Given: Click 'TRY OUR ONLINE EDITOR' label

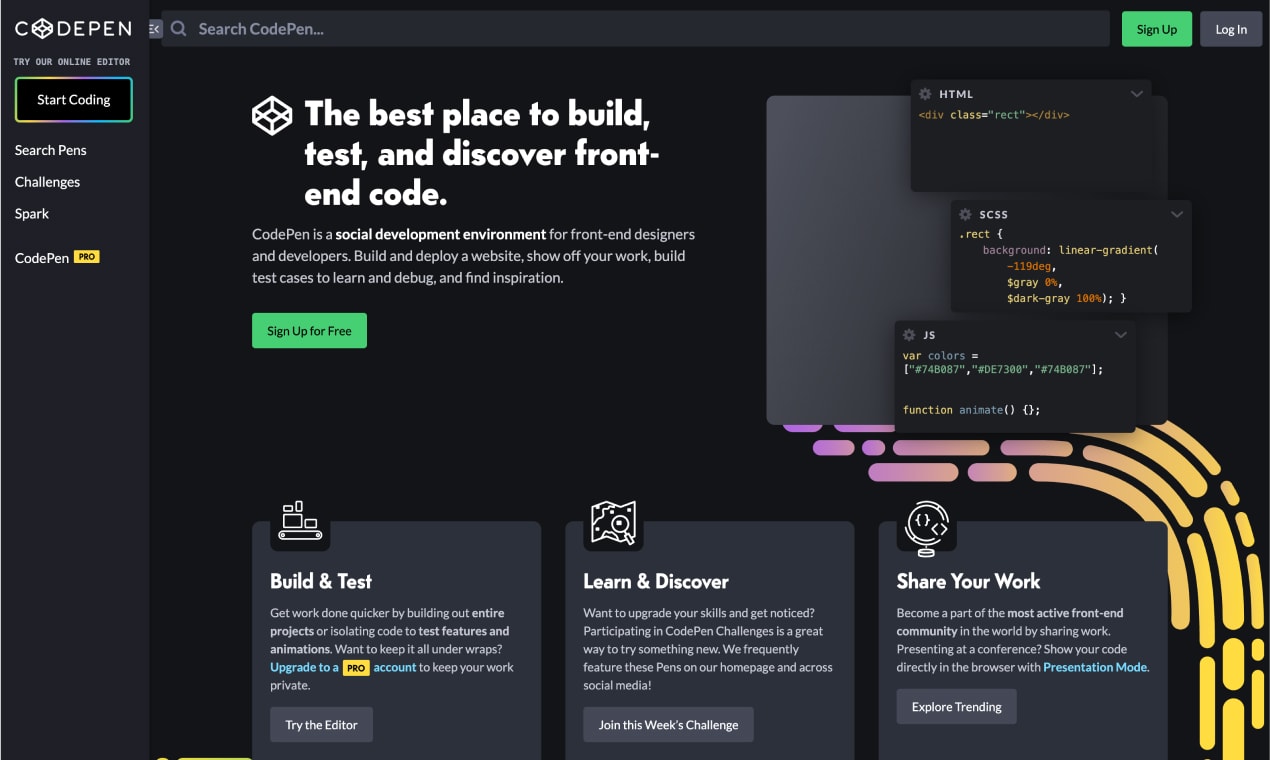Looking at the screenshot, I should point(72,62).
